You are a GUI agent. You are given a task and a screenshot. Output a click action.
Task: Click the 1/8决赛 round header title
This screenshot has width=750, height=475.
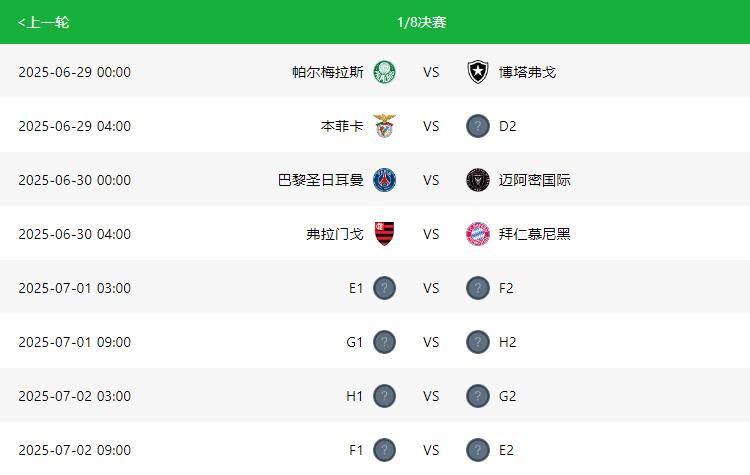(x=421, y=22)
